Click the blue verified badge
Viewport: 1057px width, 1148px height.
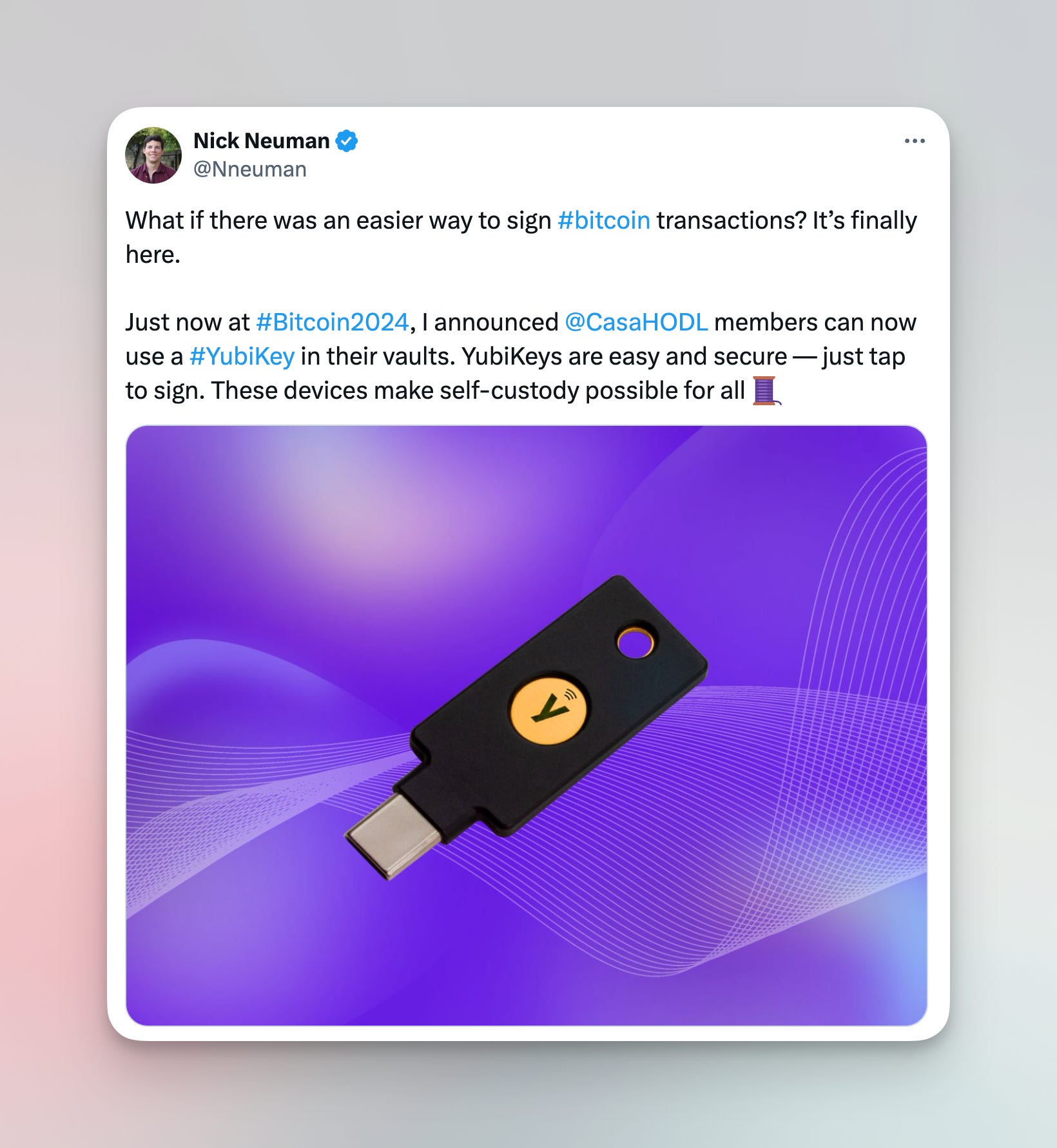tap(347, 140)
